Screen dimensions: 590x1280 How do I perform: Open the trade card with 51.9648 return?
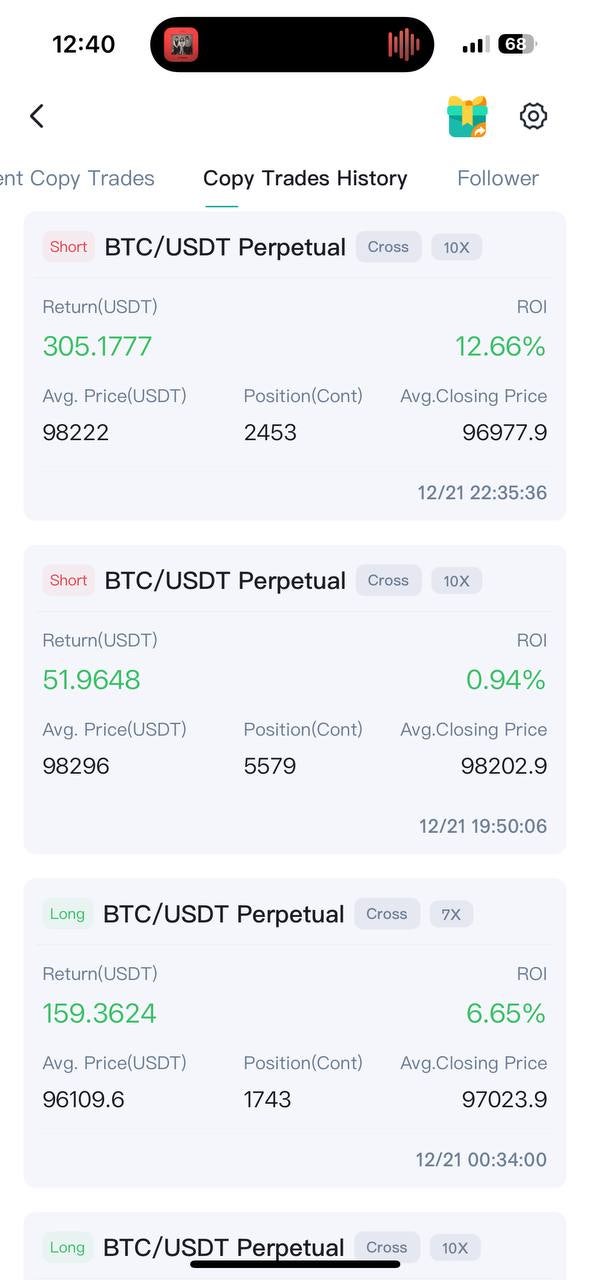[295, 699]
